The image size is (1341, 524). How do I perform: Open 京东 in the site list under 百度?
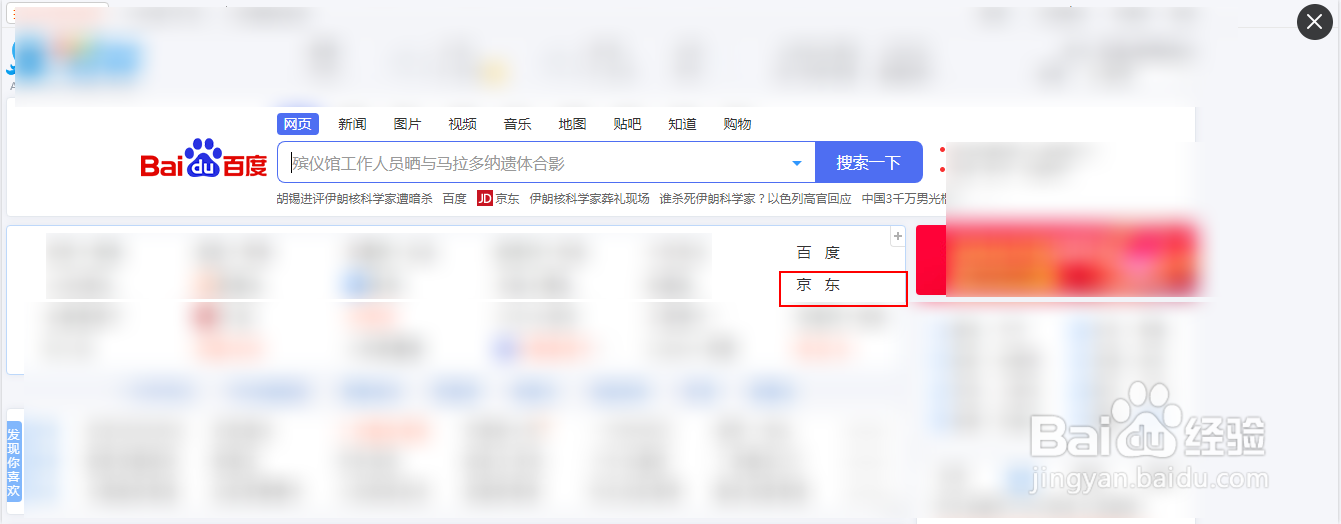point(818,285)
